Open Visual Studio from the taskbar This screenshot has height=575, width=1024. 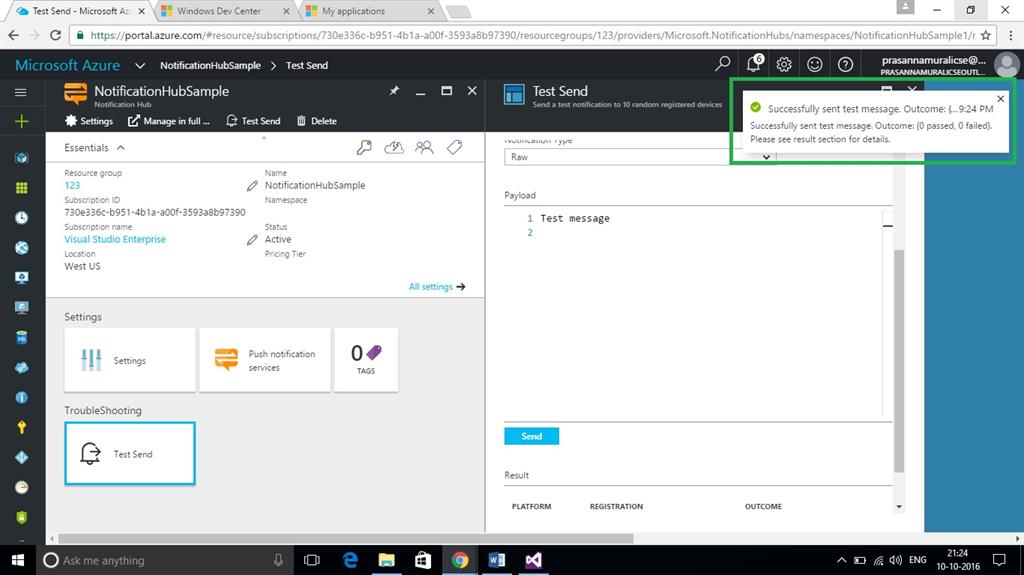coord(533,560)
